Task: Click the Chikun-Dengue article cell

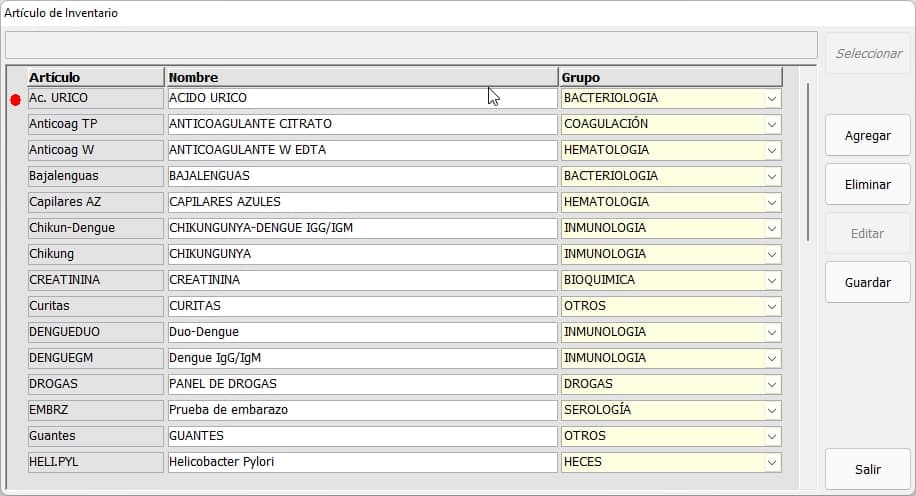Action: pyautogui.click(x=96, y=228)
